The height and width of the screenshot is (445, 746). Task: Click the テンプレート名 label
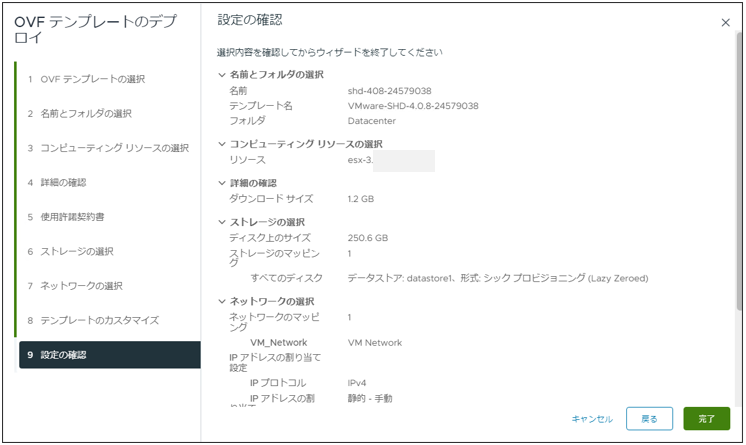click(x=261, y=106)
